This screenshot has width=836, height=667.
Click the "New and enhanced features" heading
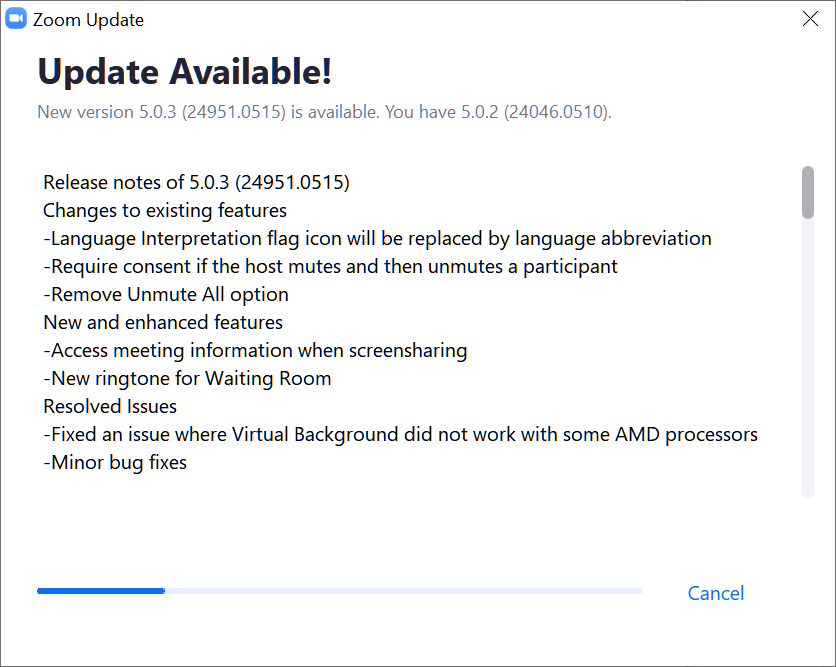pos(163,322)
